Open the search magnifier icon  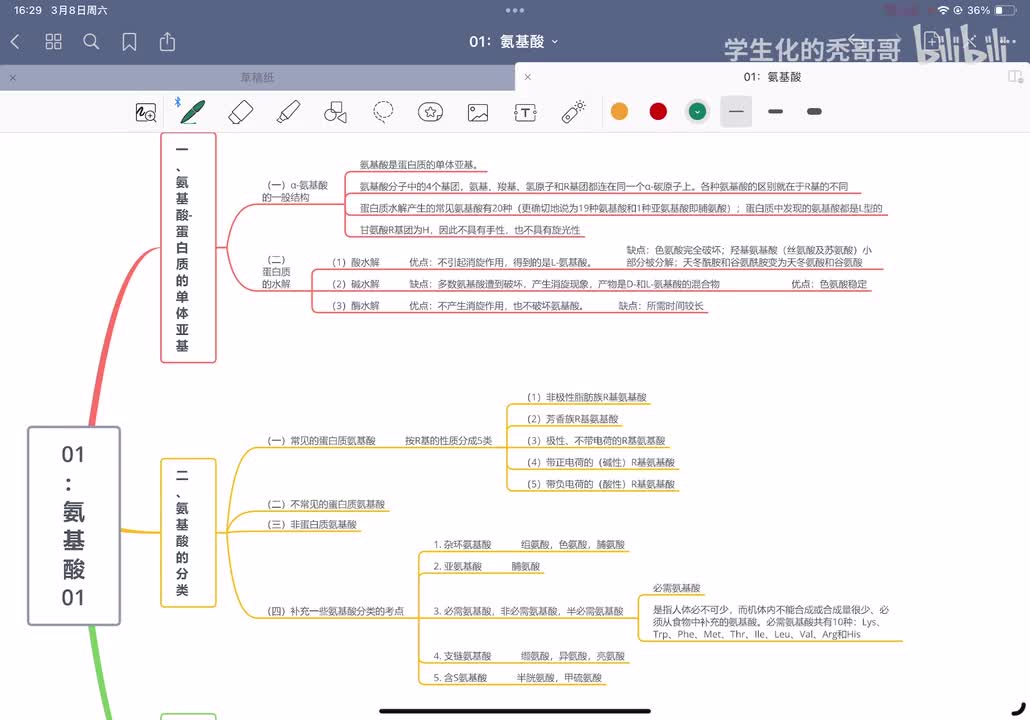(x=91, y=42)
